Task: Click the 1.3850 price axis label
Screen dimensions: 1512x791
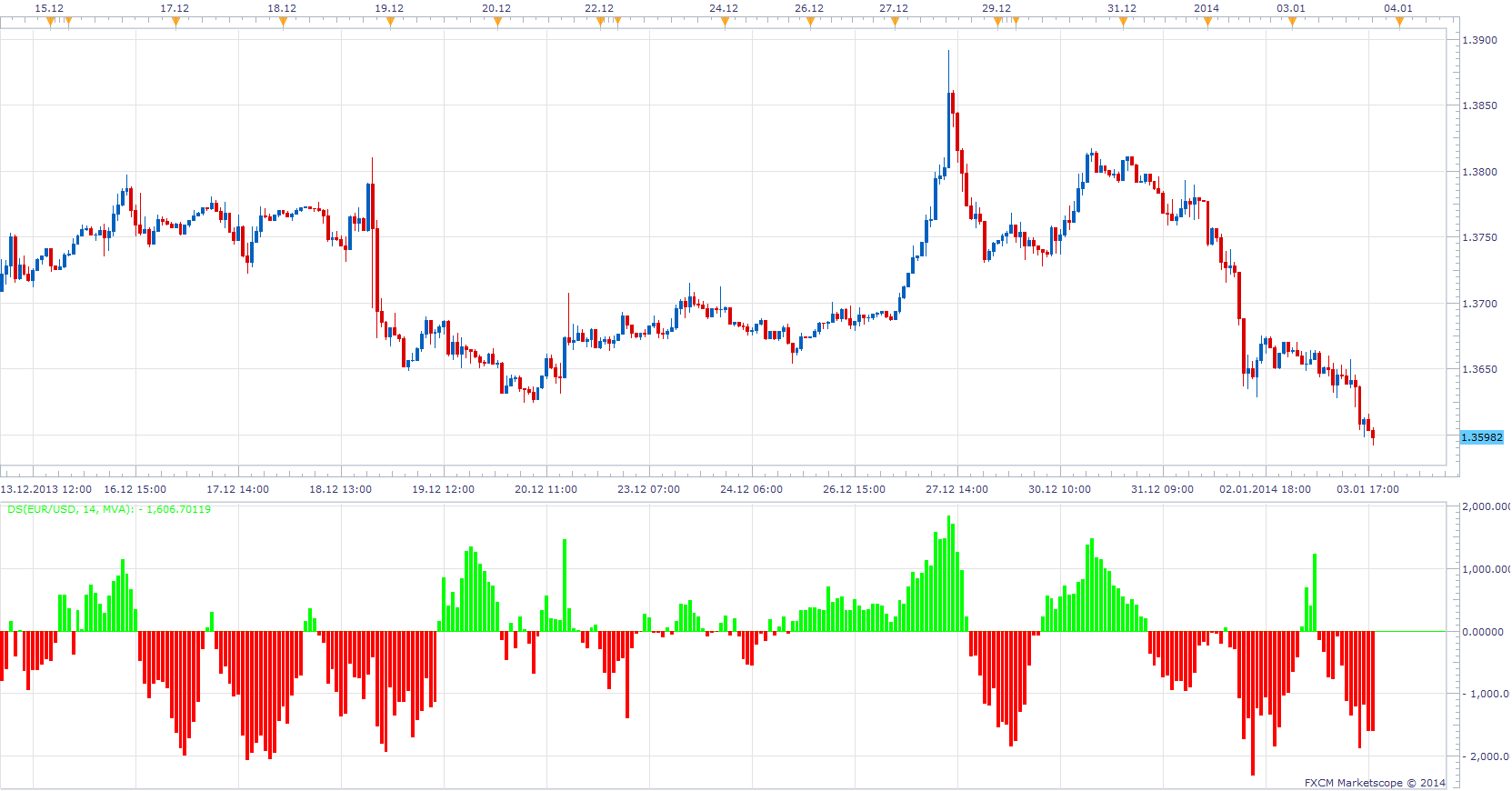Action: pyautogui.click(x=1479, y=105)
